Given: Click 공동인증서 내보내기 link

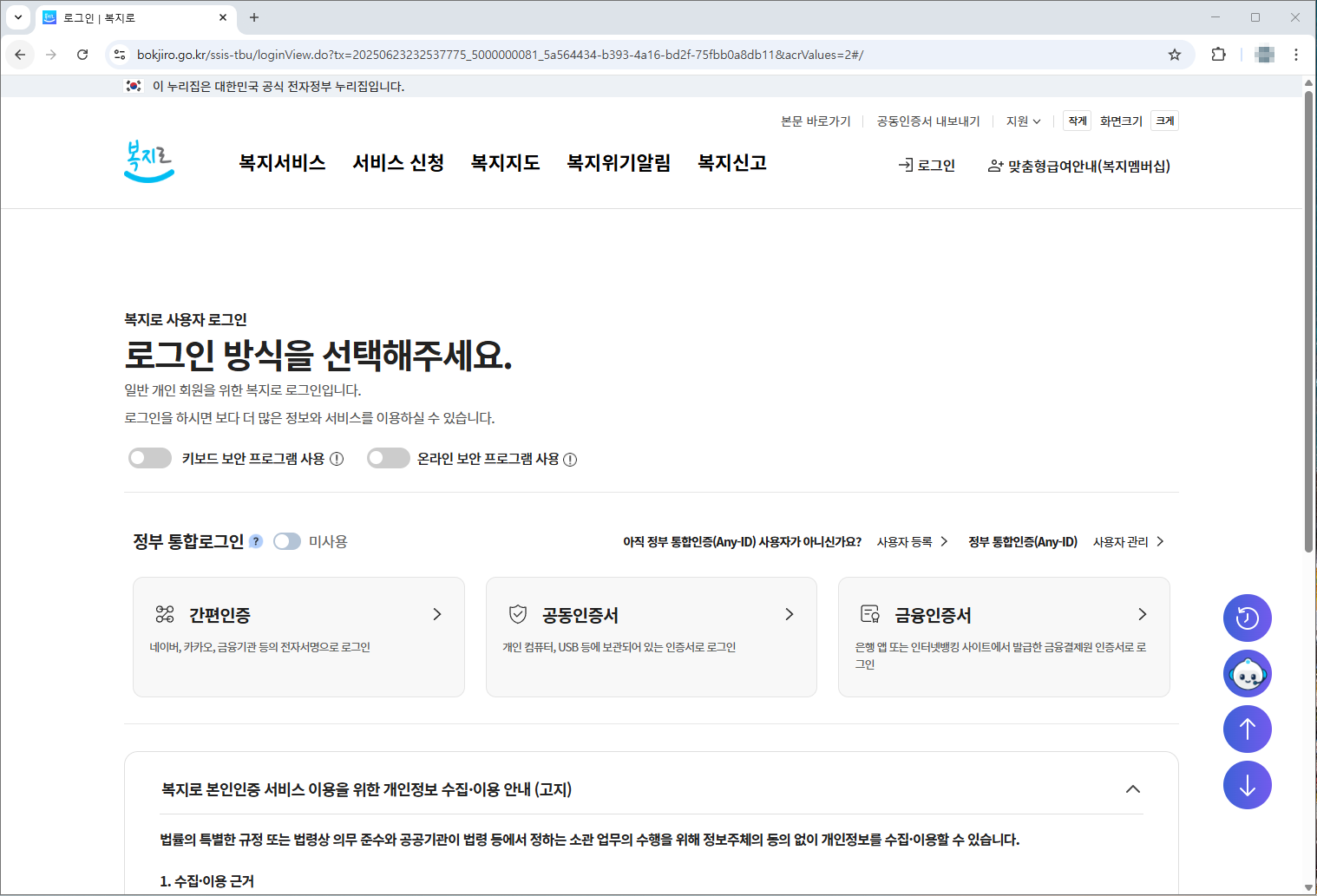Looking at the screenshot, I should pyautogui.click(x=928, y=121).
